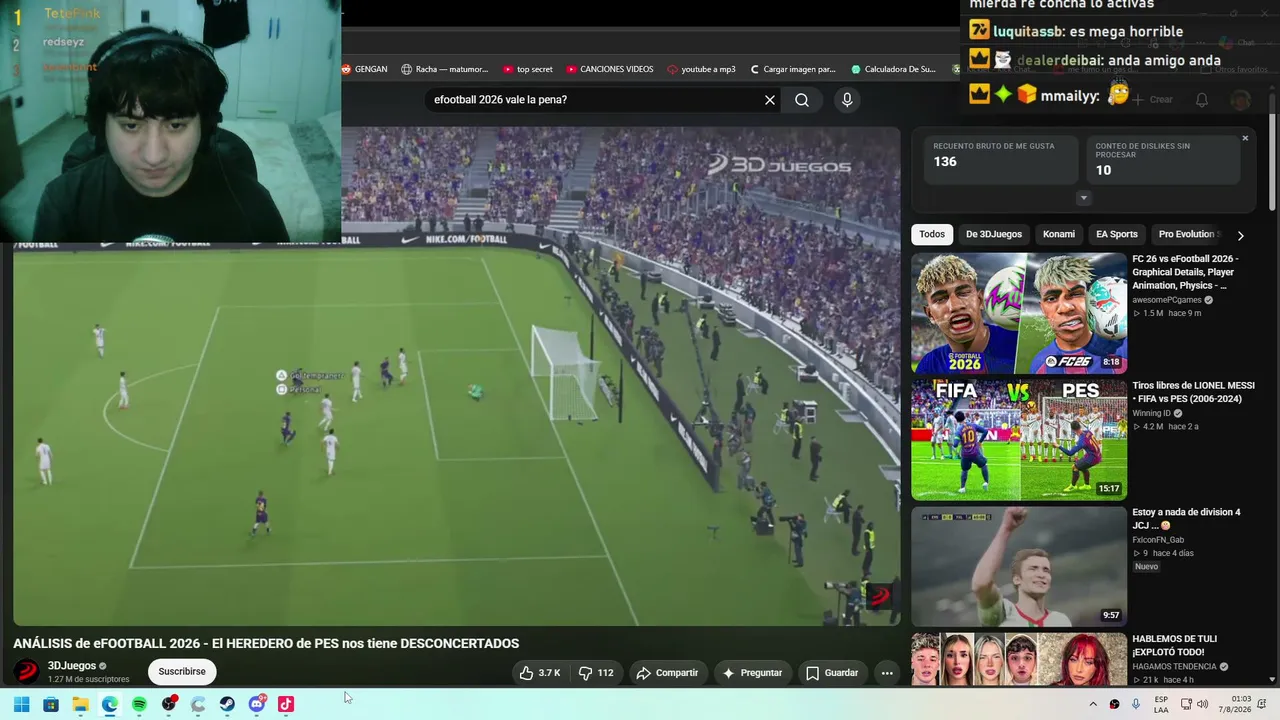Click the YouTube search magnifier button
Viewport: 1280px width, 720px height.
click(802, 100)
